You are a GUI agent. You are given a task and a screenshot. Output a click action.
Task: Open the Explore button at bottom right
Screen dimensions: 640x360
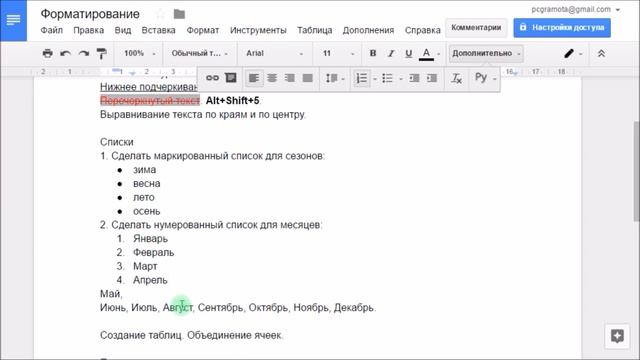pyautogui.click(x=617, y=336)
